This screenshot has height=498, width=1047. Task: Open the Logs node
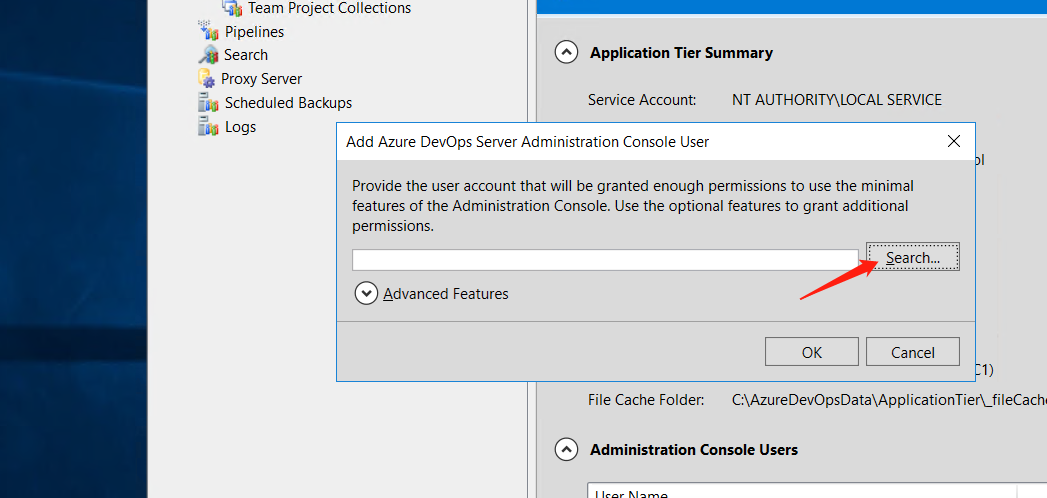240,127
